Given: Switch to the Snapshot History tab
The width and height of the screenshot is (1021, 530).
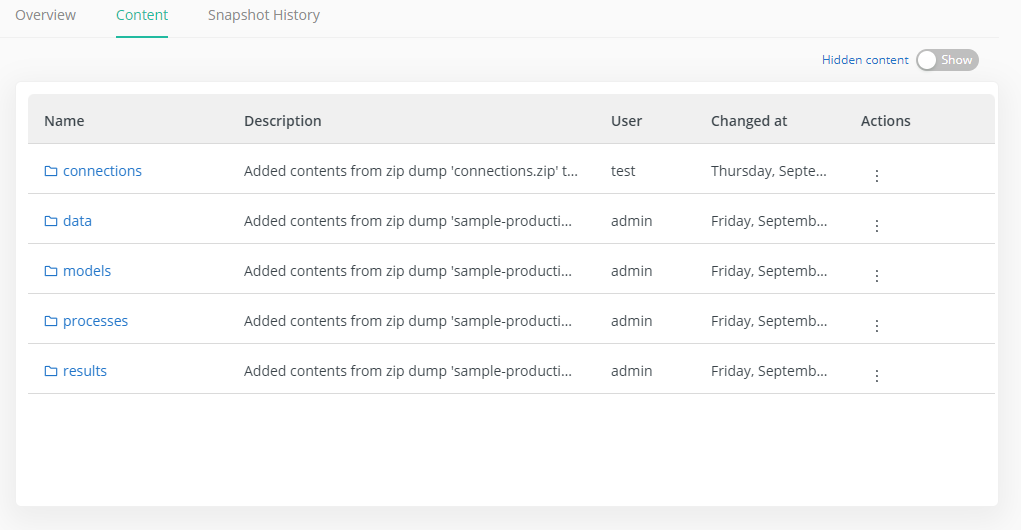Looking at the screenshot, I should tap(264, 16).
